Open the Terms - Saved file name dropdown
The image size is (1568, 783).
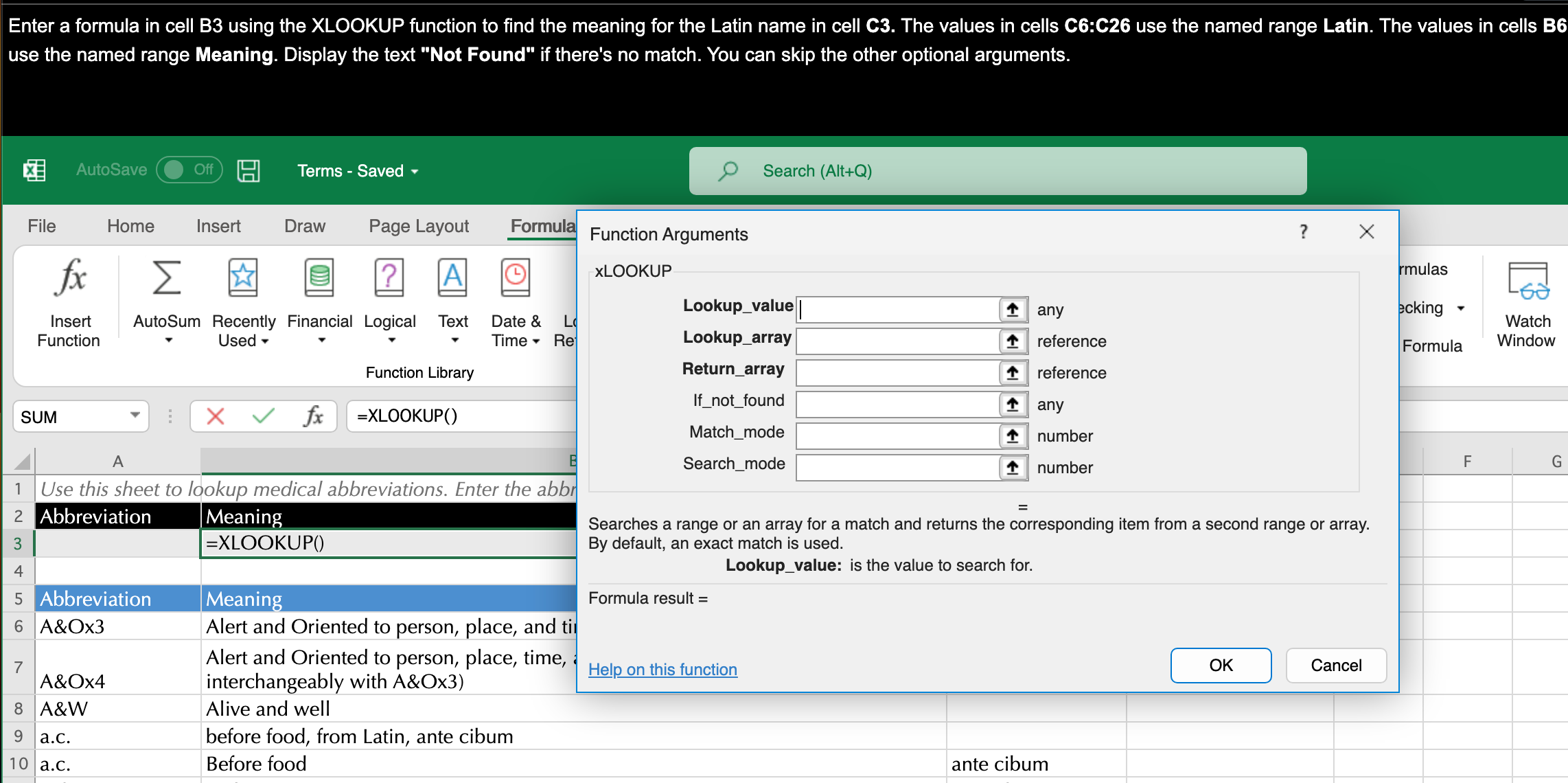357,171
